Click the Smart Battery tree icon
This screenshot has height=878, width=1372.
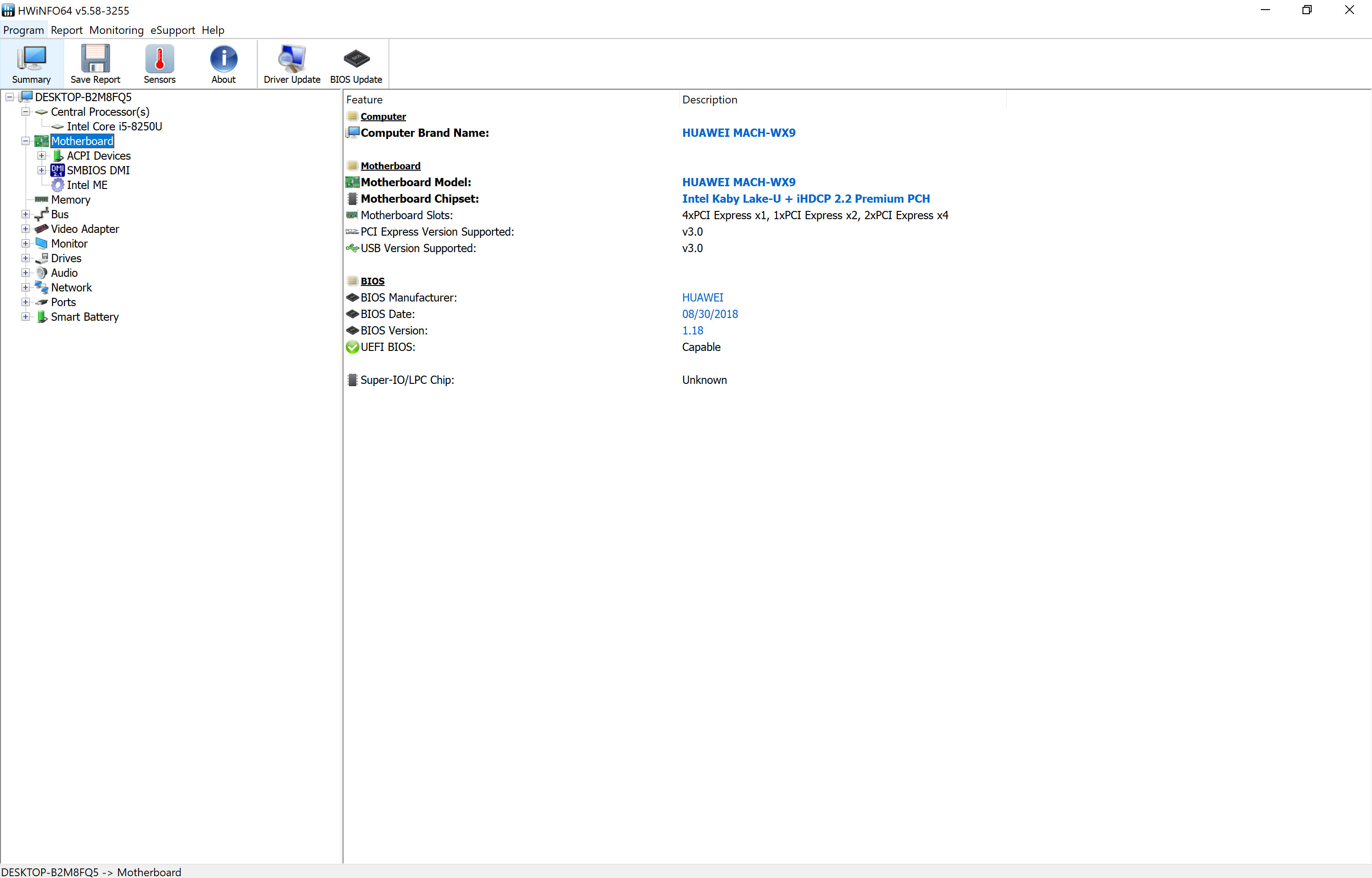42,317
